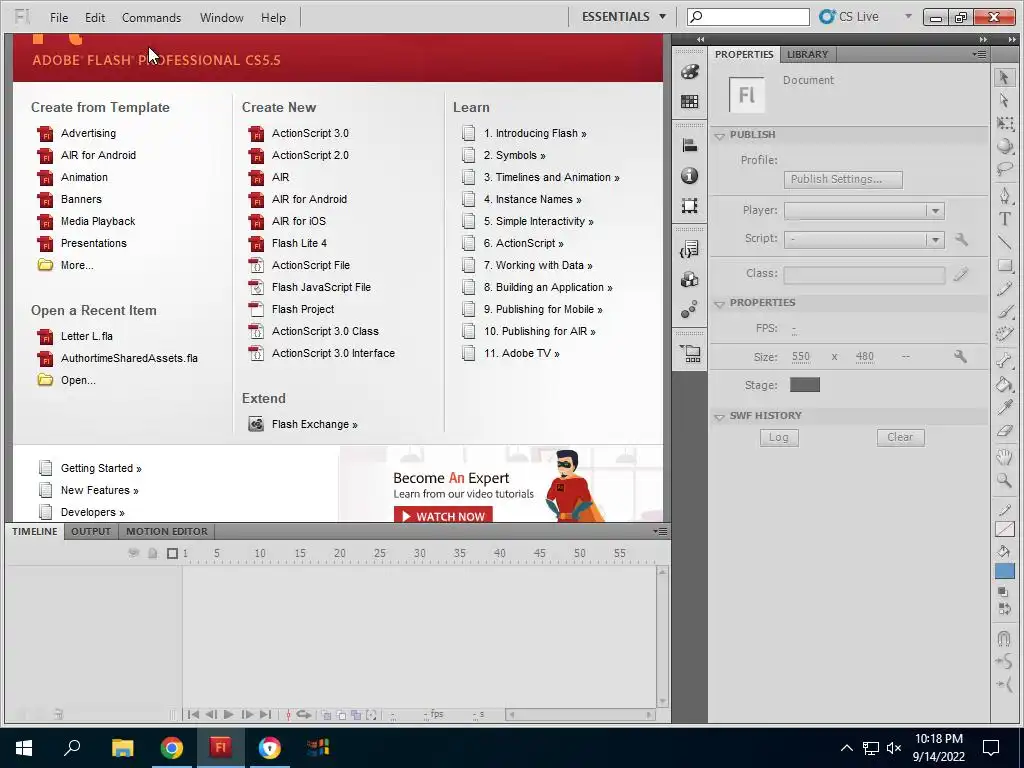The height and width of the screenshot is (768, 1024).
Task: Open the ESSENTIALS workspace dropdown
Action: pyautogui.click(x=624, y=16)
